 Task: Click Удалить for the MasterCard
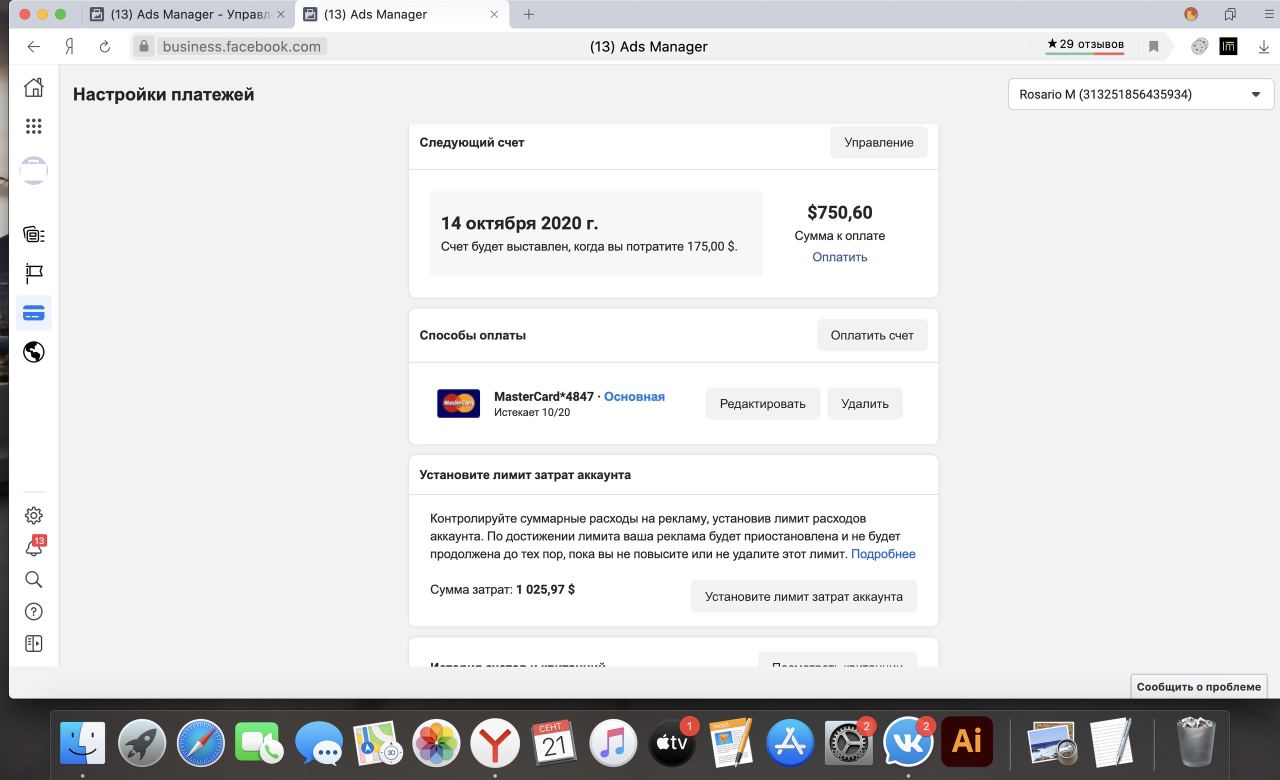(865, 403)
